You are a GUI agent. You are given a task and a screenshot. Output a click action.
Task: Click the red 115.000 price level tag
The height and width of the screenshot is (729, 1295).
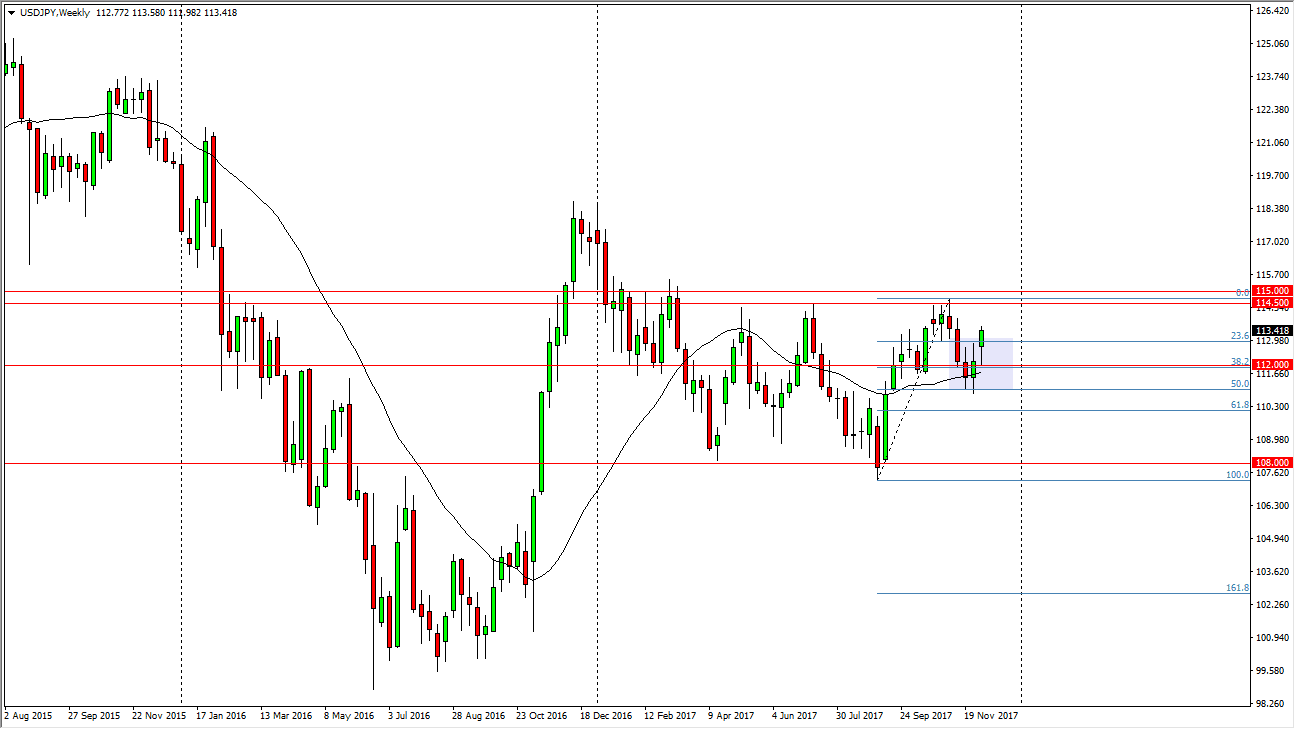1272,291
